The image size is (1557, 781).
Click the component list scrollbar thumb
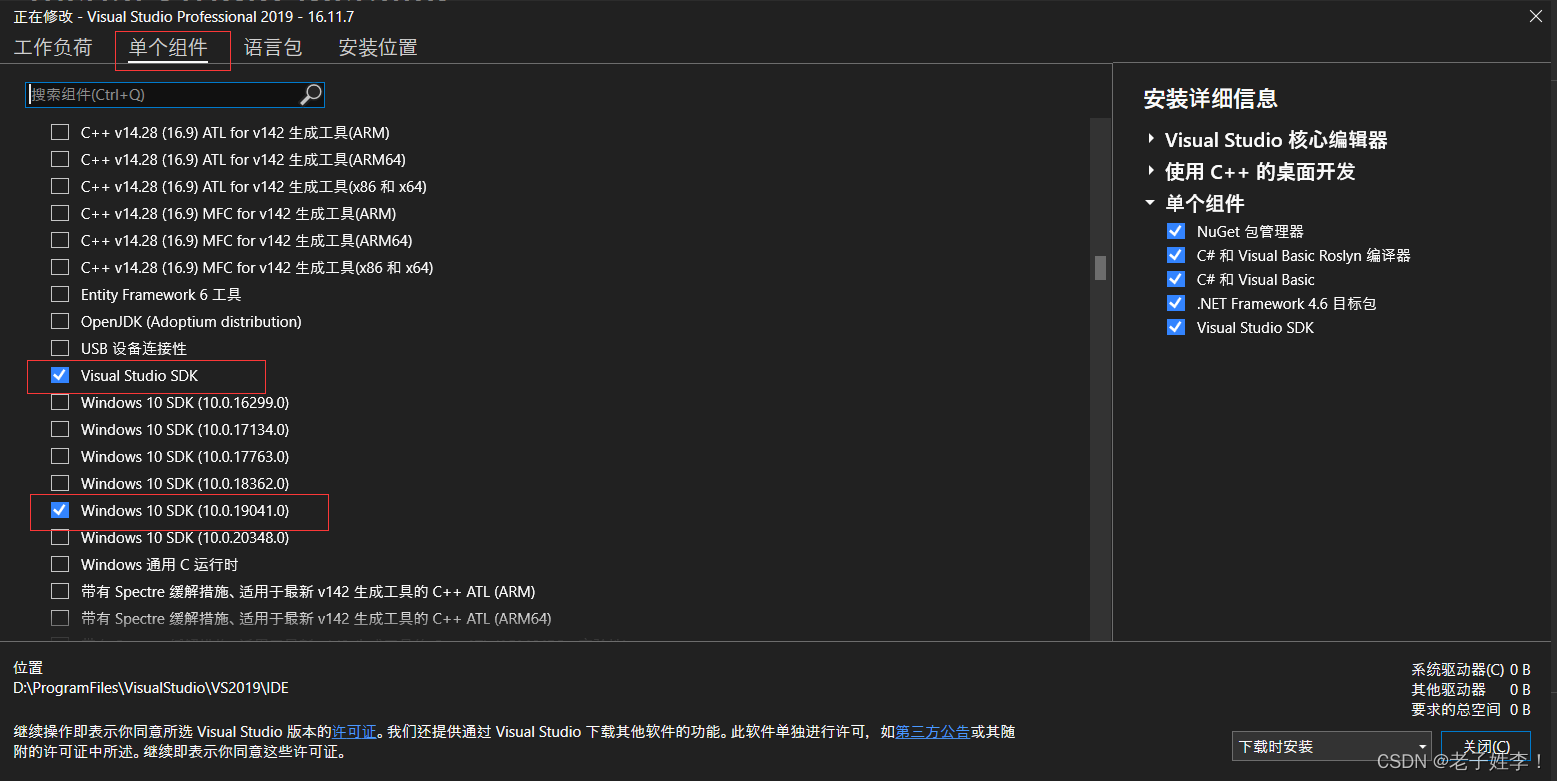click(x=1100, y=267)
